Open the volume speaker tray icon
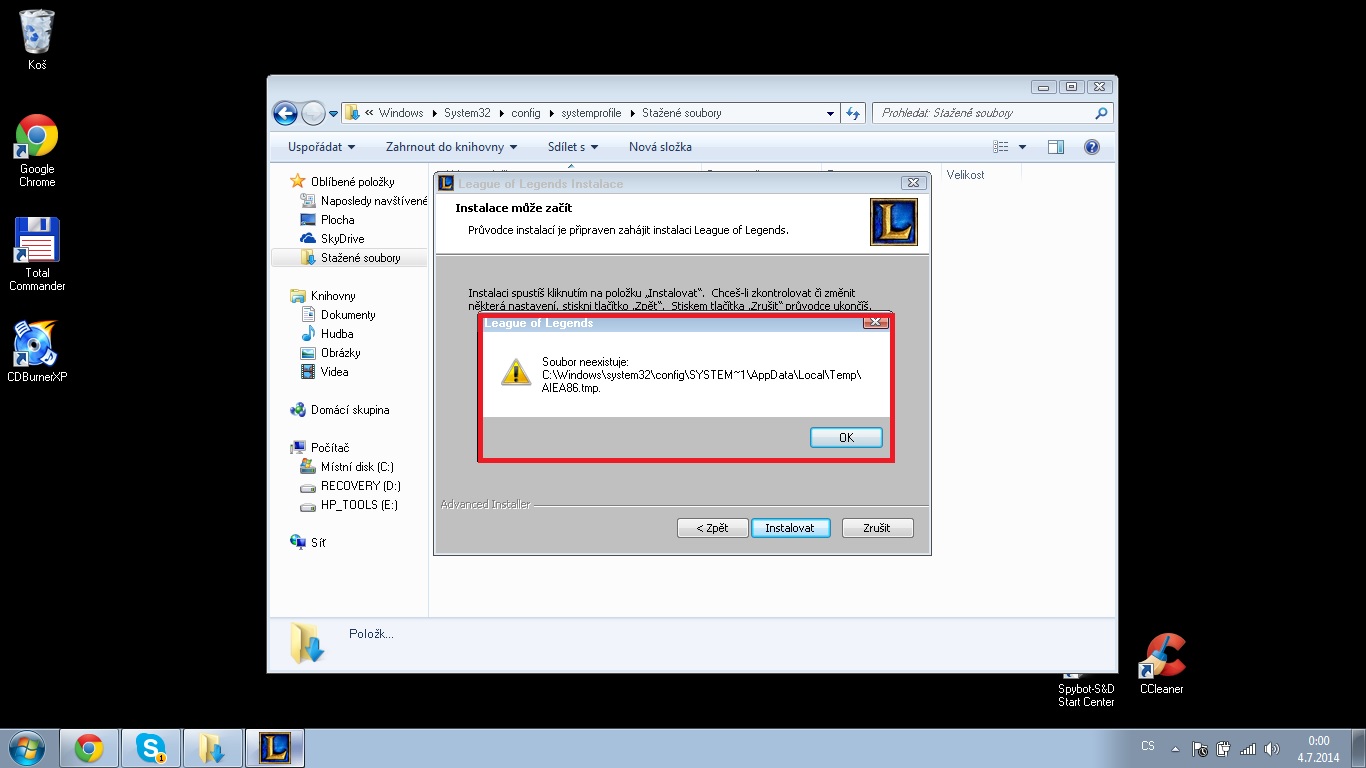Viewport: 1366px width, 768px height. pyautogui.click(x=1271, y=749)
